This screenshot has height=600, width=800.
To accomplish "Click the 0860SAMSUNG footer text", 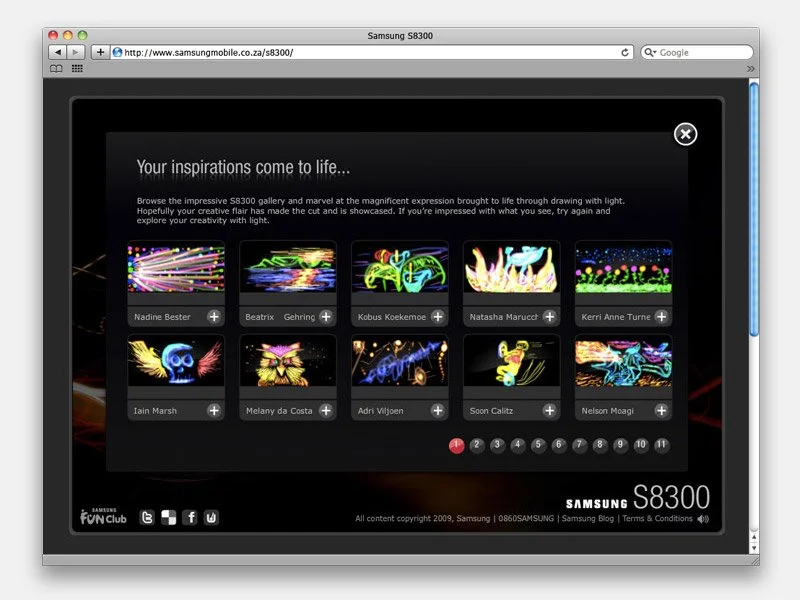I will click(526, 518).
